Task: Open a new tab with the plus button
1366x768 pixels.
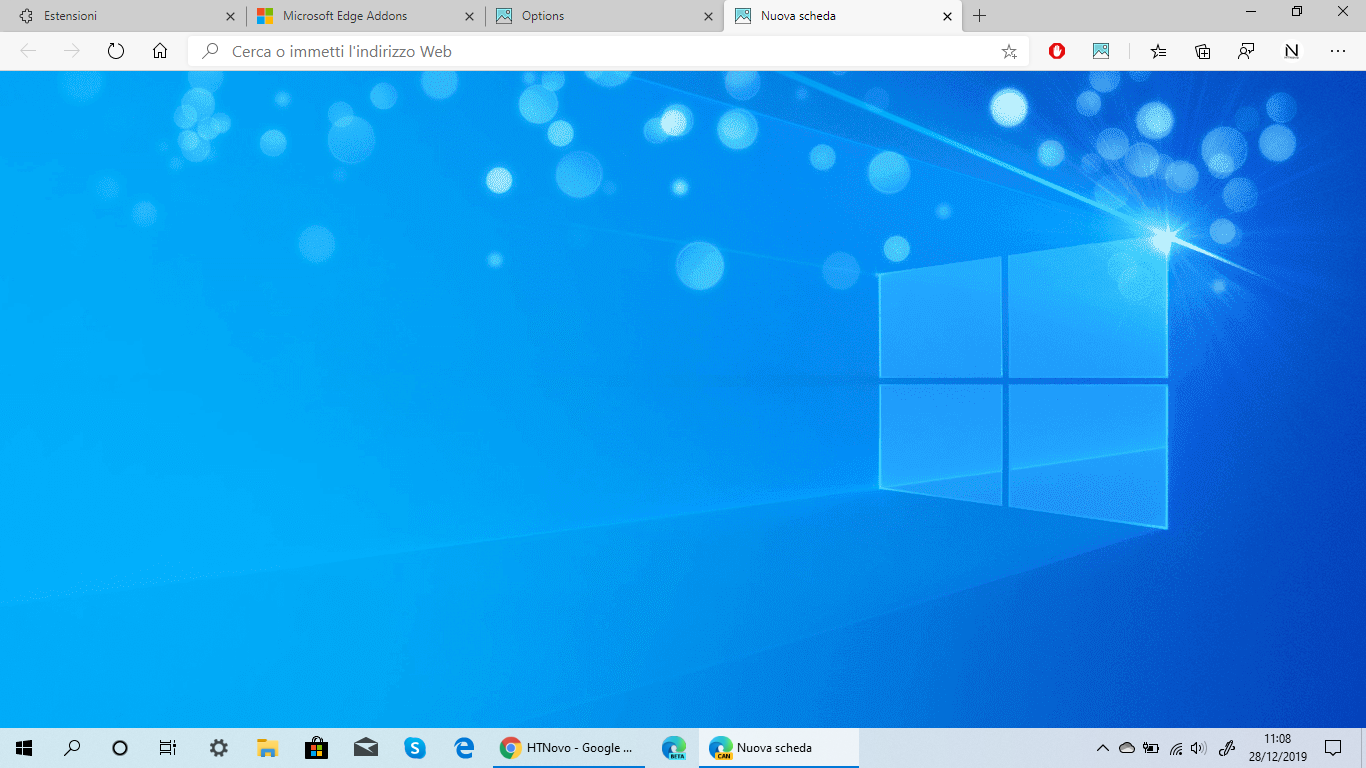Action: [979, 16]
